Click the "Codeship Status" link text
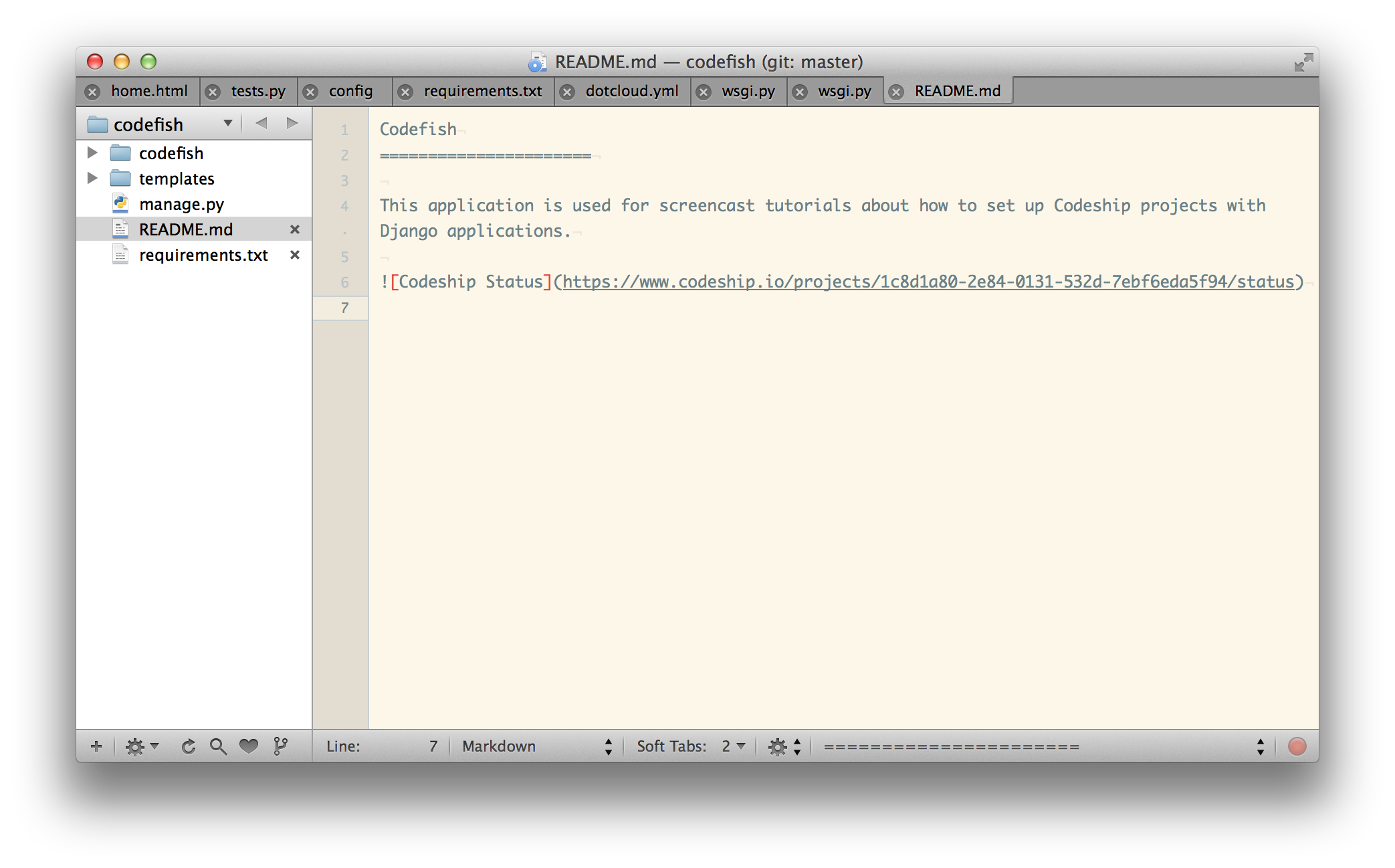The height and width of the screenshot is (868, 1395). 471,282
